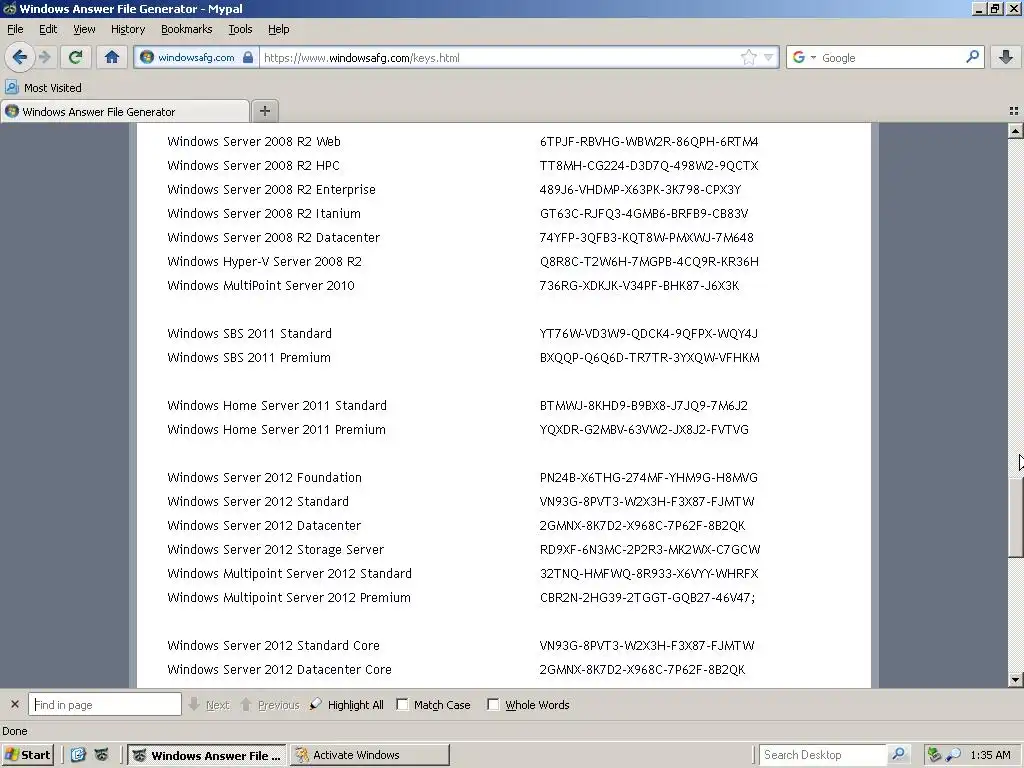The image size is (1024, 768).
Task: Click the Search Desktop field
Action: coord(823,755)
